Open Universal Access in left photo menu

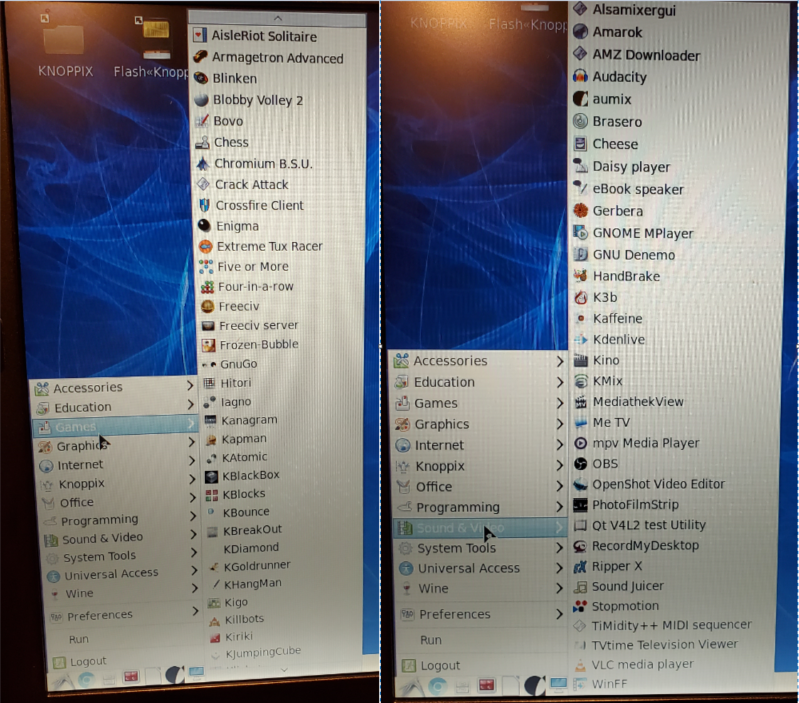111,574
